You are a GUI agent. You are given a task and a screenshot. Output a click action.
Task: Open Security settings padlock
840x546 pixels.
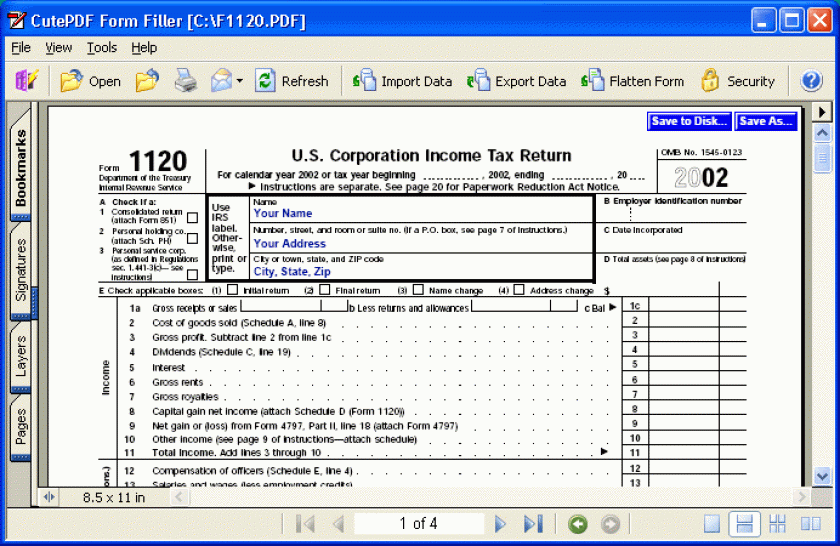pyautogui.click(x=738, y=81)
